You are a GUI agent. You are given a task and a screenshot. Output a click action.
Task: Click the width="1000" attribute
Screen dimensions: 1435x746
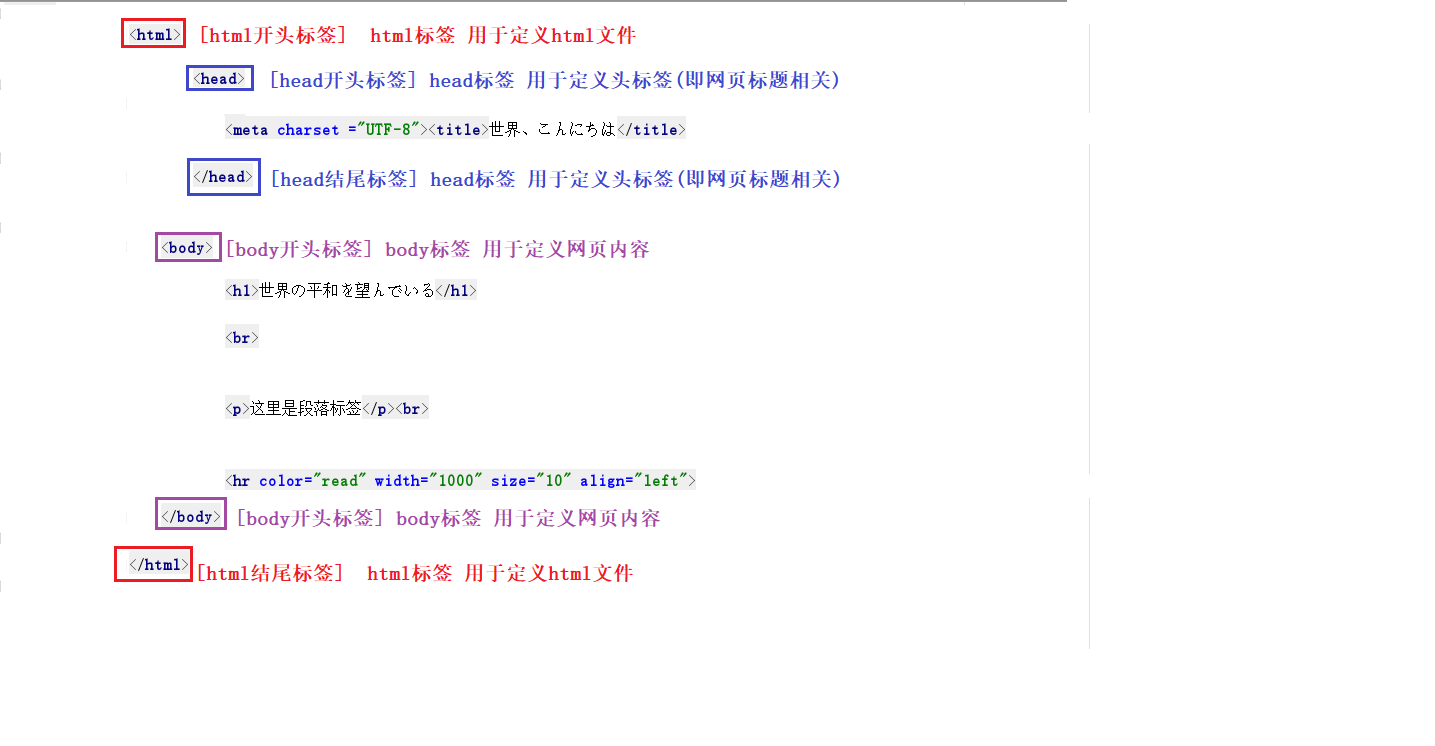[x=429, y=481]
